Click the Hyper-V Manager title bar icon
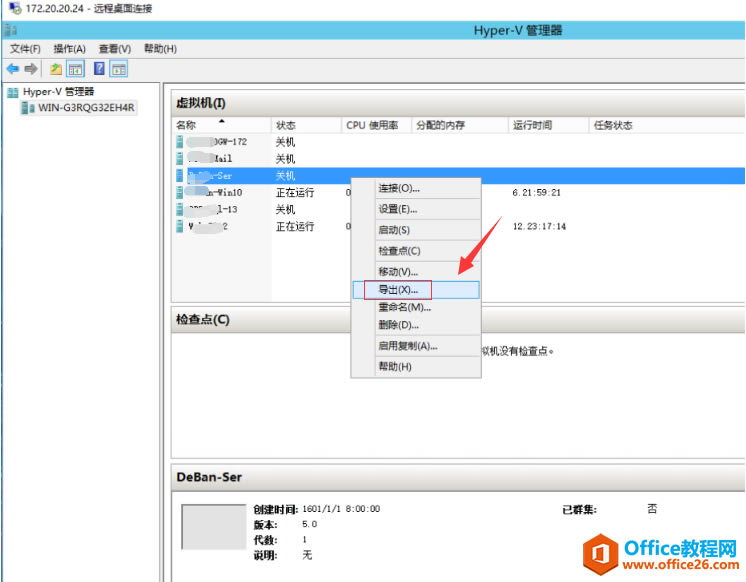The height and width of the screenshot is (582, 746). 10,30
